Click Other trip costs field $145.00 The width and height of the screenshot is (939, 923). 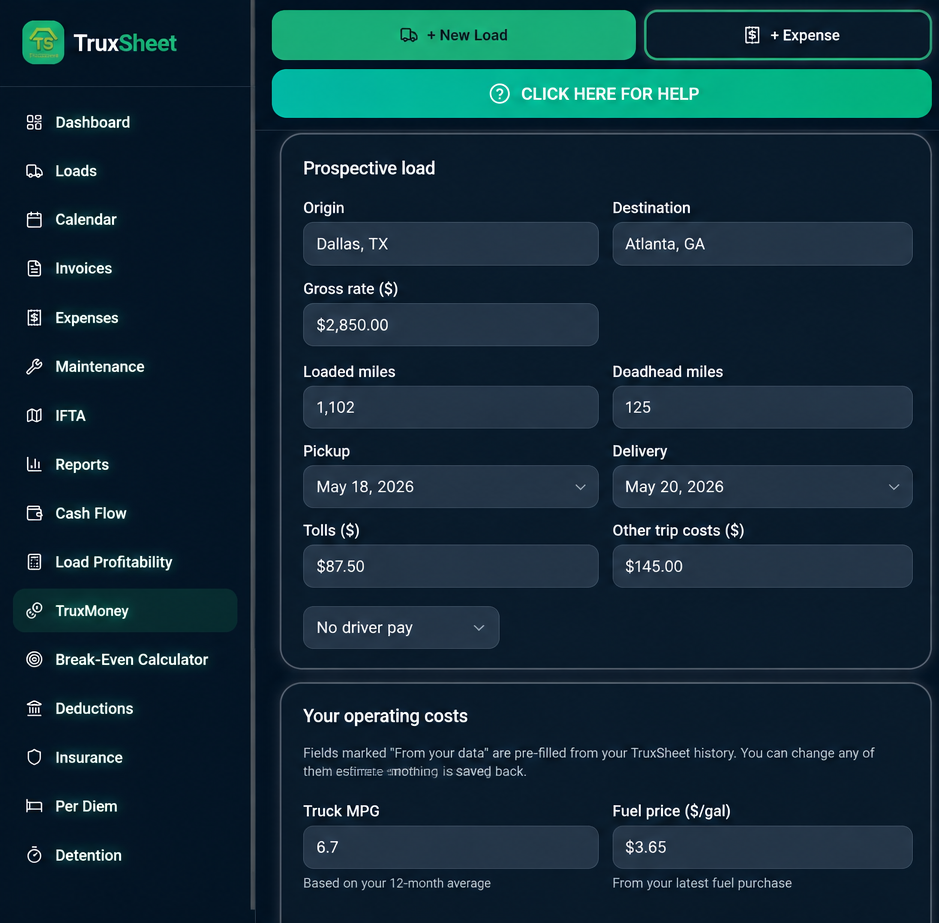(x=762, y=566)
